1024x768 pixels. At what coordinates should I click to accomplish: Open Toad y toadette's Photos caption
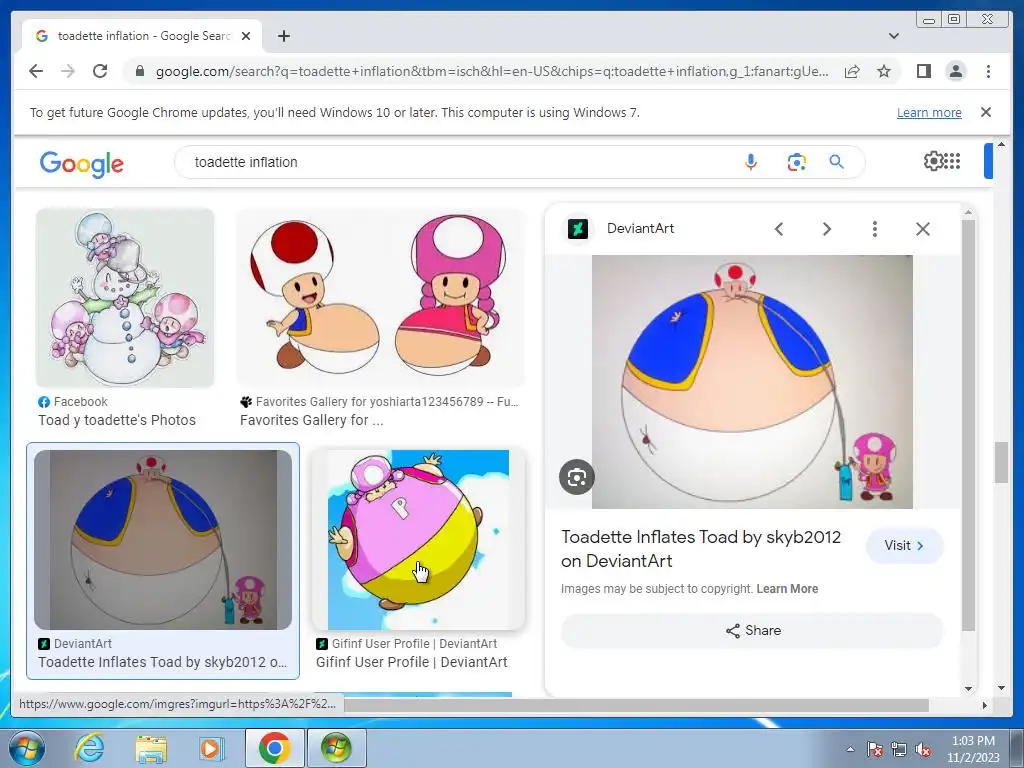117,420
